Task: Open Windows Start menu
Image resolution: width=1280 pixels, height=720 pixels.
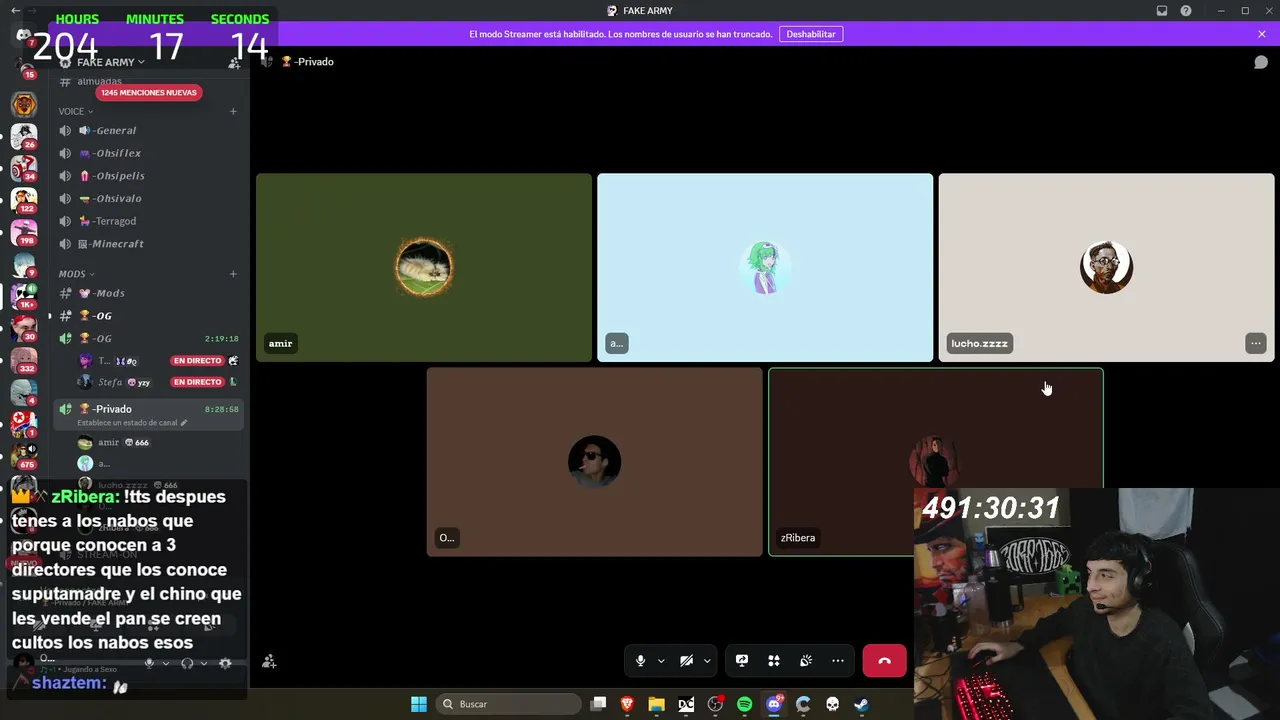Action: pyautogui.click(x=419, y=704)
